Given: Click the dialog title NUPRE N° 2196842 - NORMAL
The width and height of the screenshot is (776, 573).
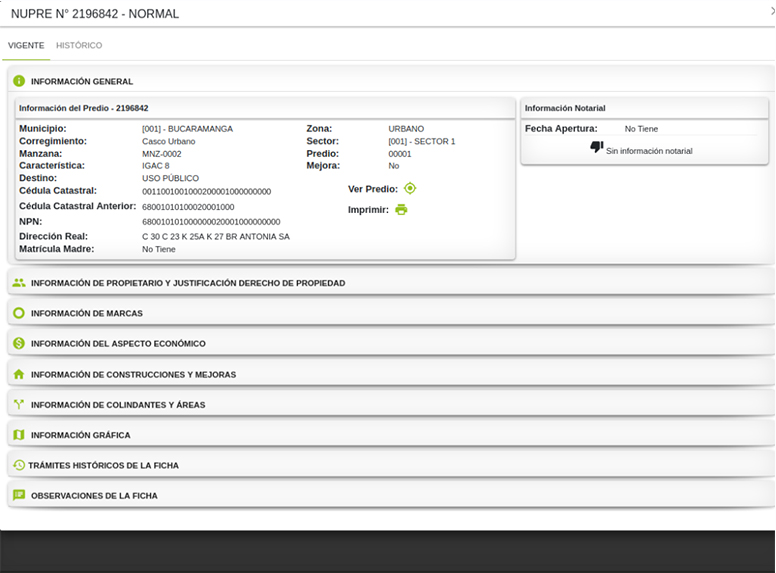Looking at the screenshot, I should 95,14.
